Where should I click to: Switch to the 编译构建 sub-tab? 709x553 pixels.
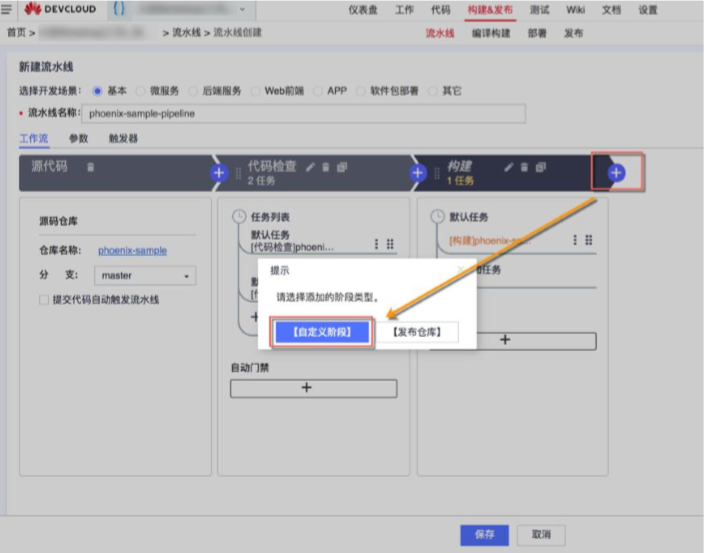491,33
